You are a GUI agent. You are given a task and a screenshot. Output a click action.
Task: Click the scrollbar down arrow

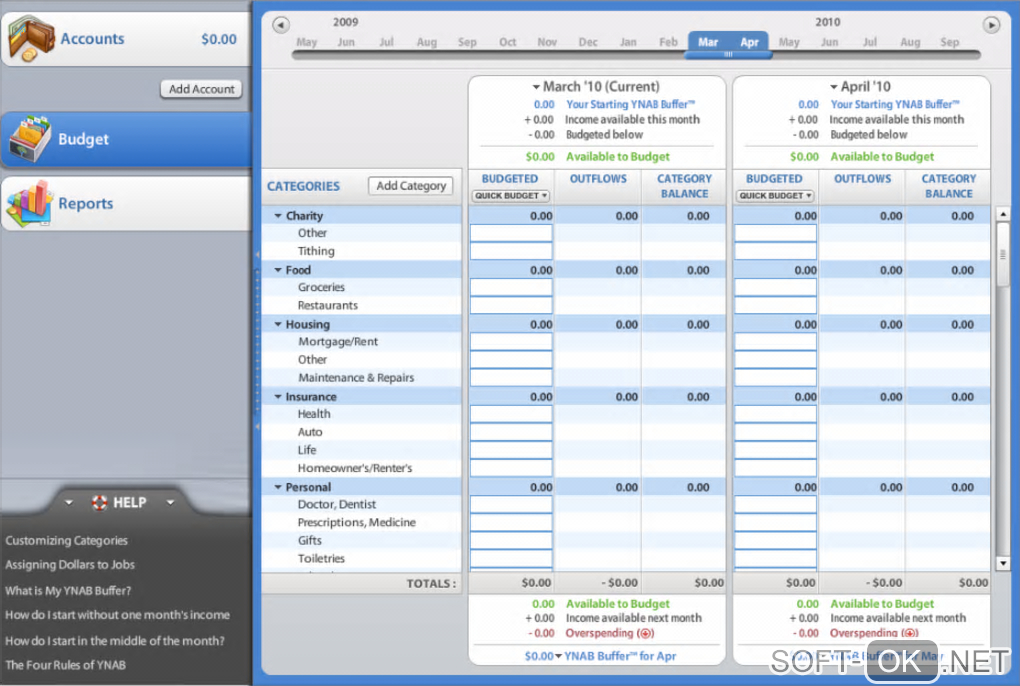click(x=1003, y=563)
